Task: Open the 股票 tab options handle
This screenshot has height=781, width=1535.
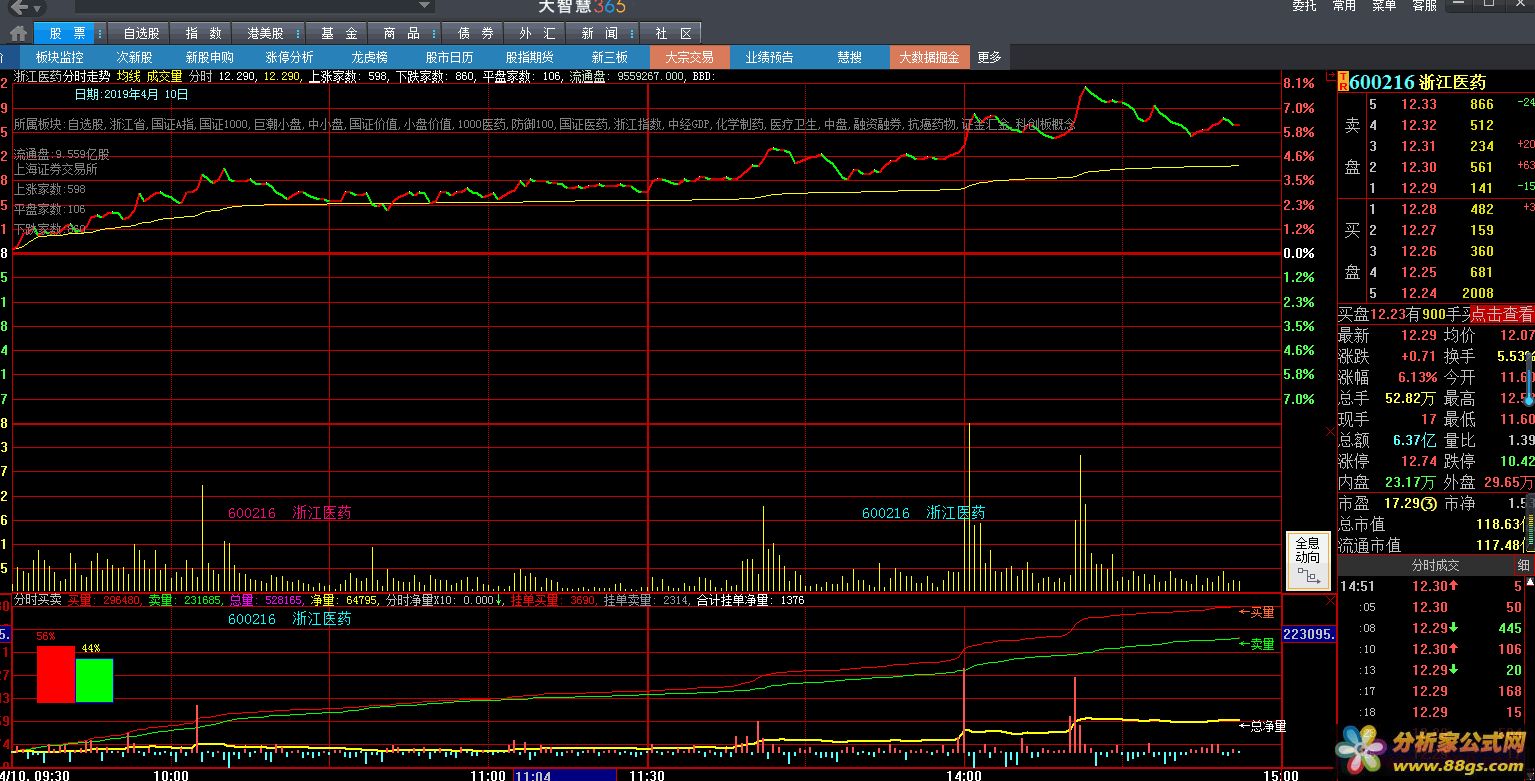Action: point(101,33)
